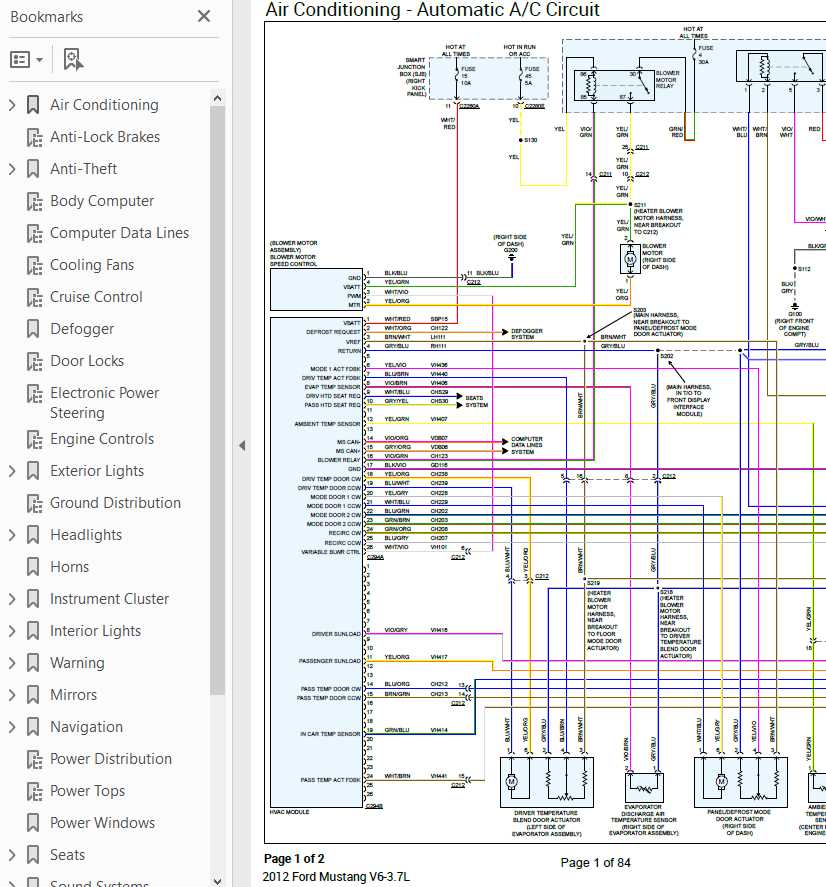Expand the Air Conditioning bookmark
This screenshot has width=826, height=887.
(x=12, y=105)
